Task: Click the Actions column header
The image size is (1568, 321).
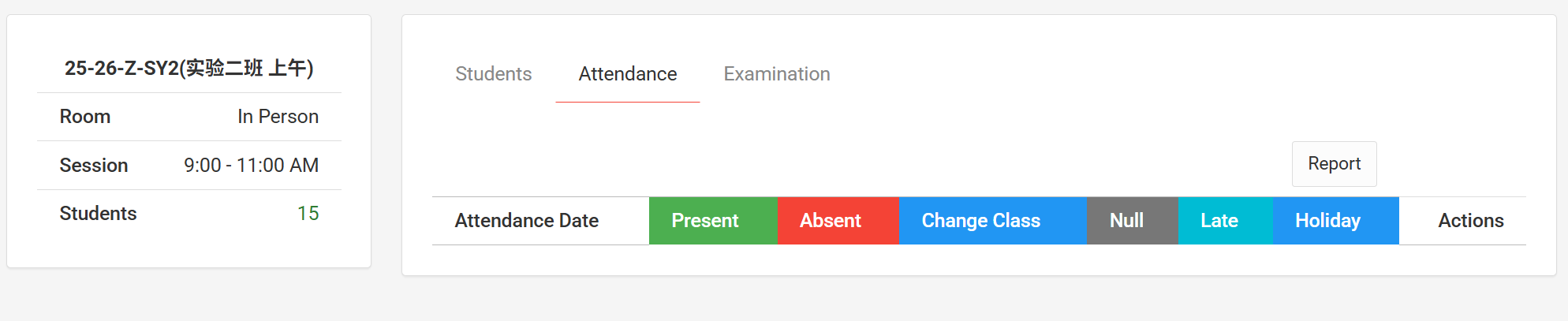Action: pos(1470,221)
